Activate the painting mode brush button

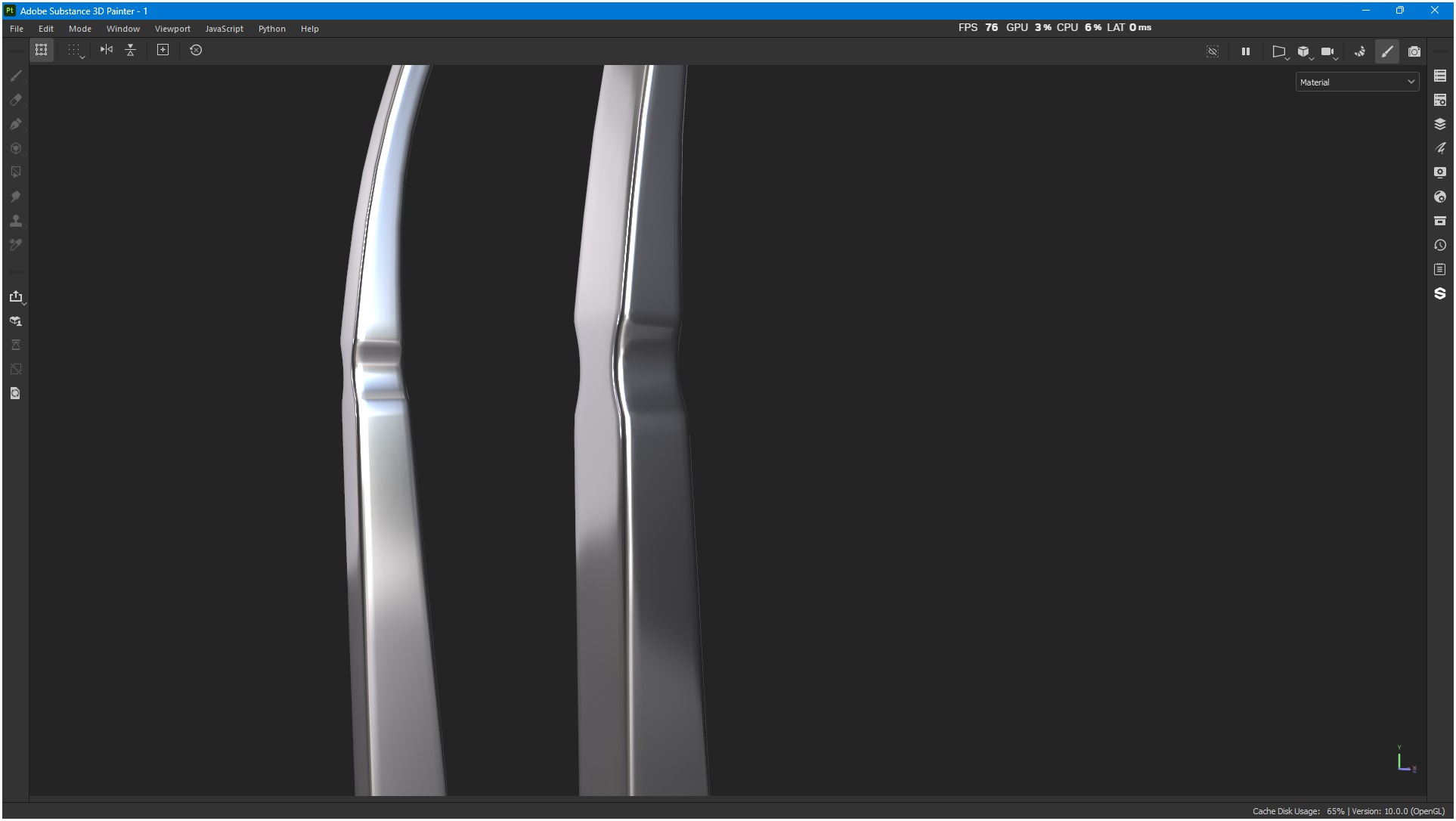pos(1386,51)
